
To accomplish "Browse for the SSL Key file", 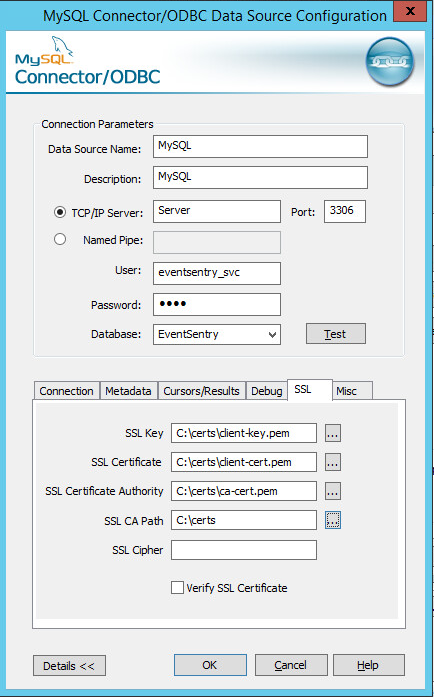I will point(333,433).
